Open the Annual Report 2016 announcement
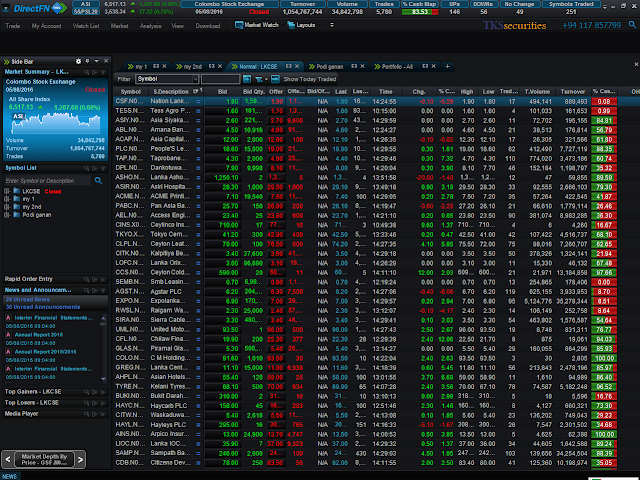The width and height of the screenshot is (640, 480). point(39,335)
